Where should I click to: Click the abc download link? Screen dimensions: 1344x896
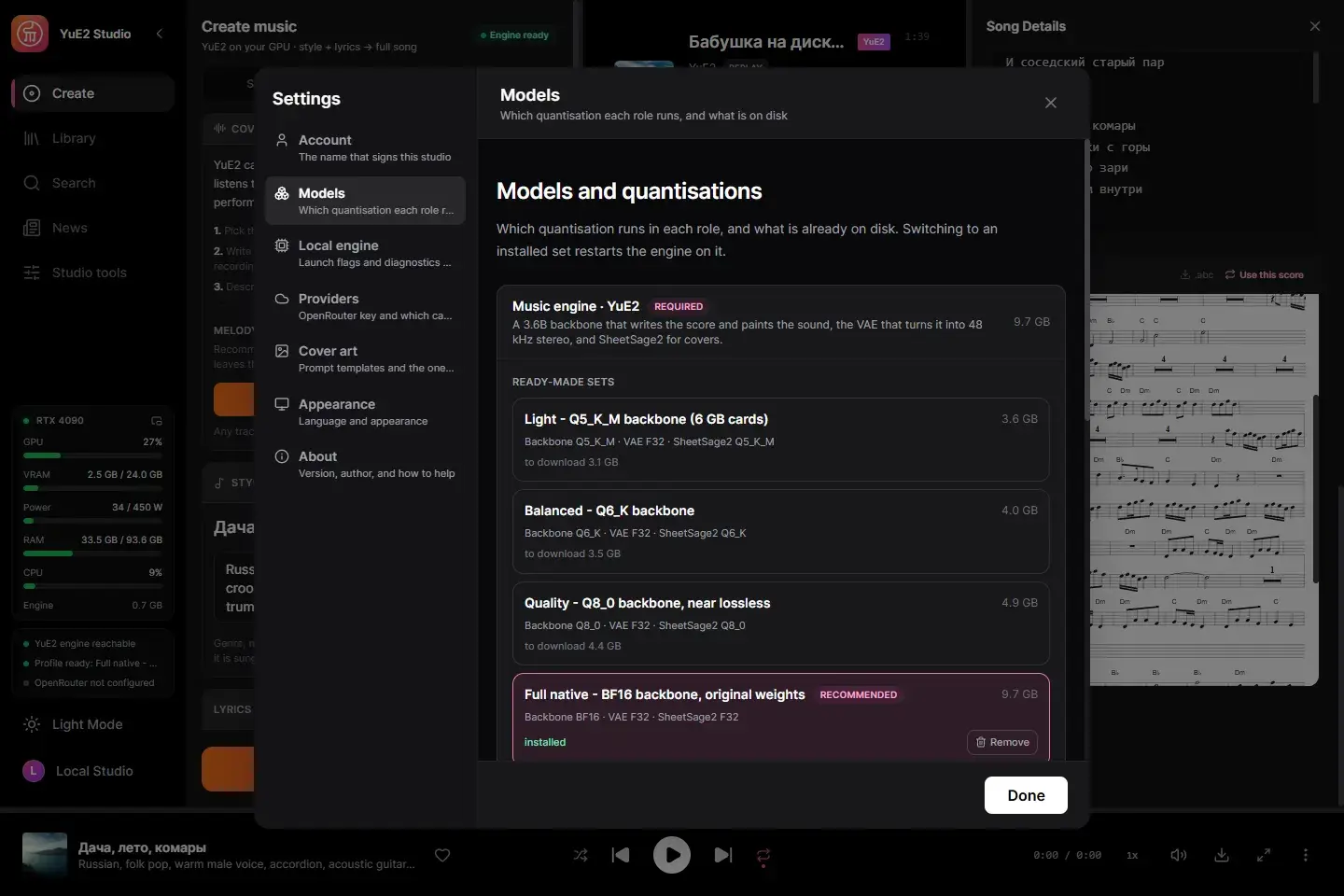tap(1197, 274)
